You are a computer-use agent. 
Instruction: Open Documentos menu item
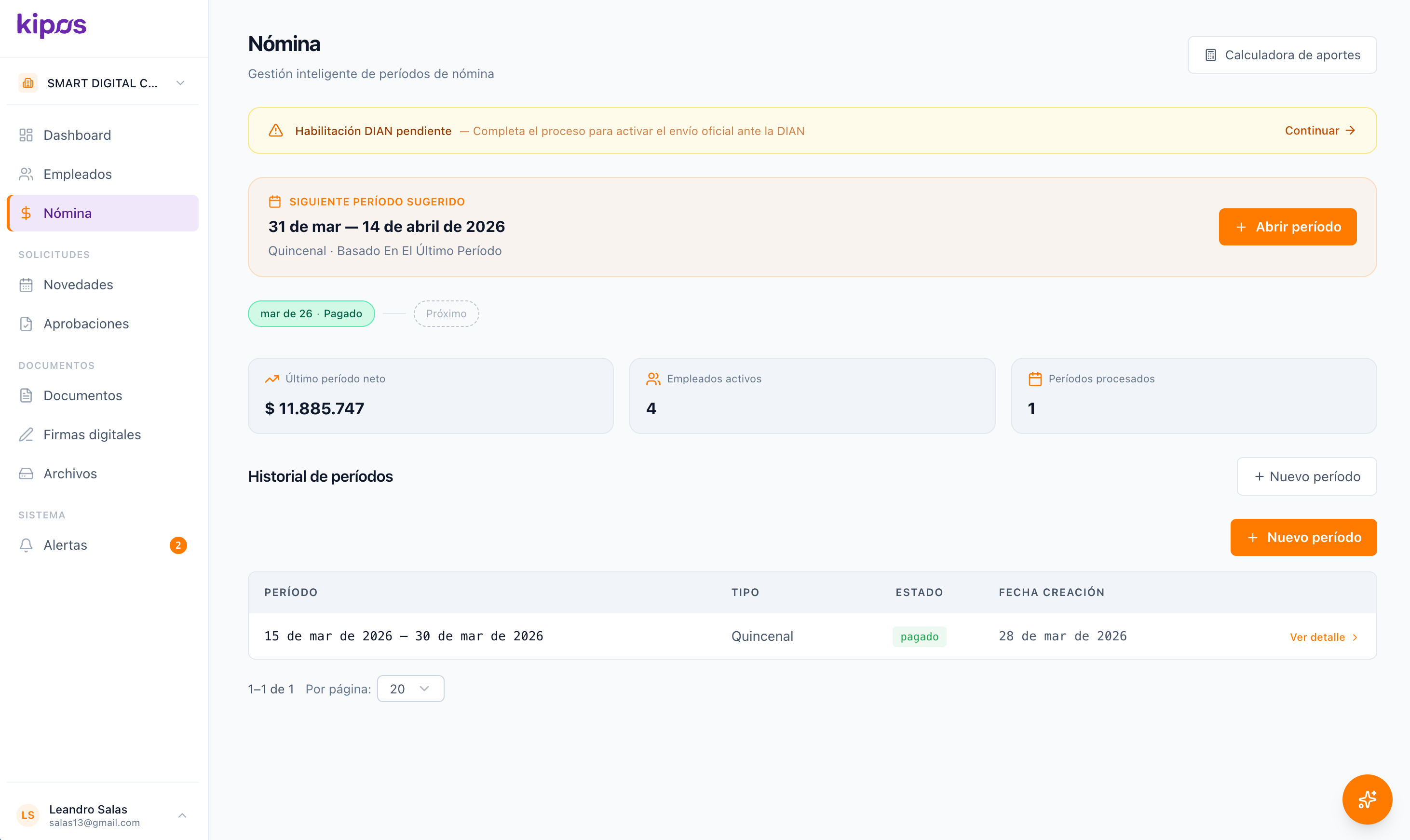tap(82, 396)
